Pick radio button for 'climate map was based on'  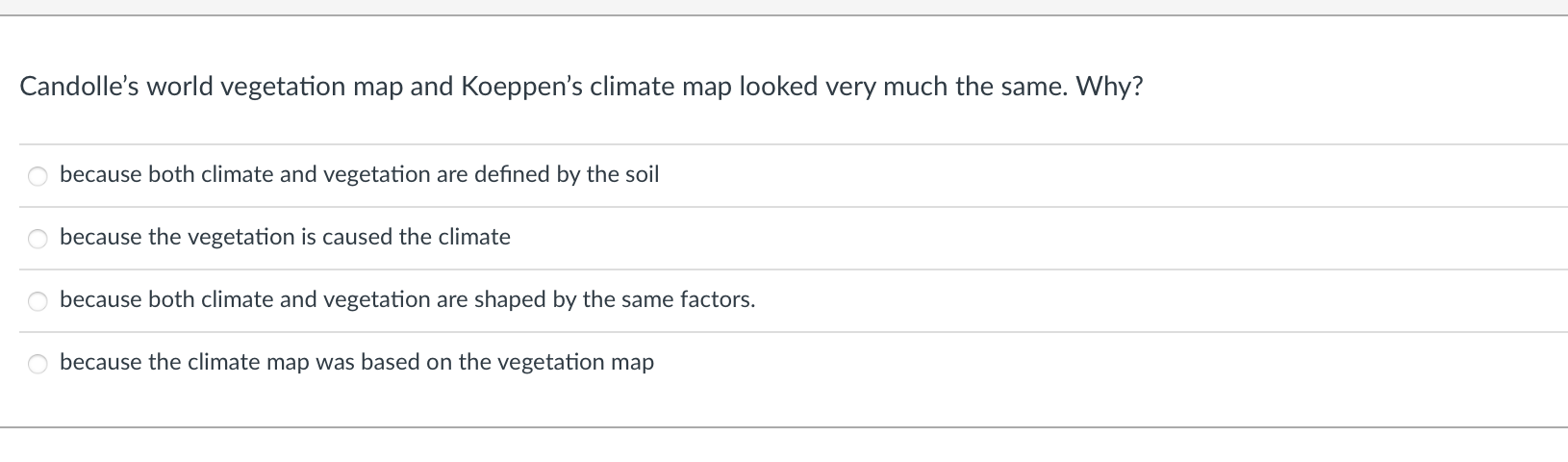38,364
